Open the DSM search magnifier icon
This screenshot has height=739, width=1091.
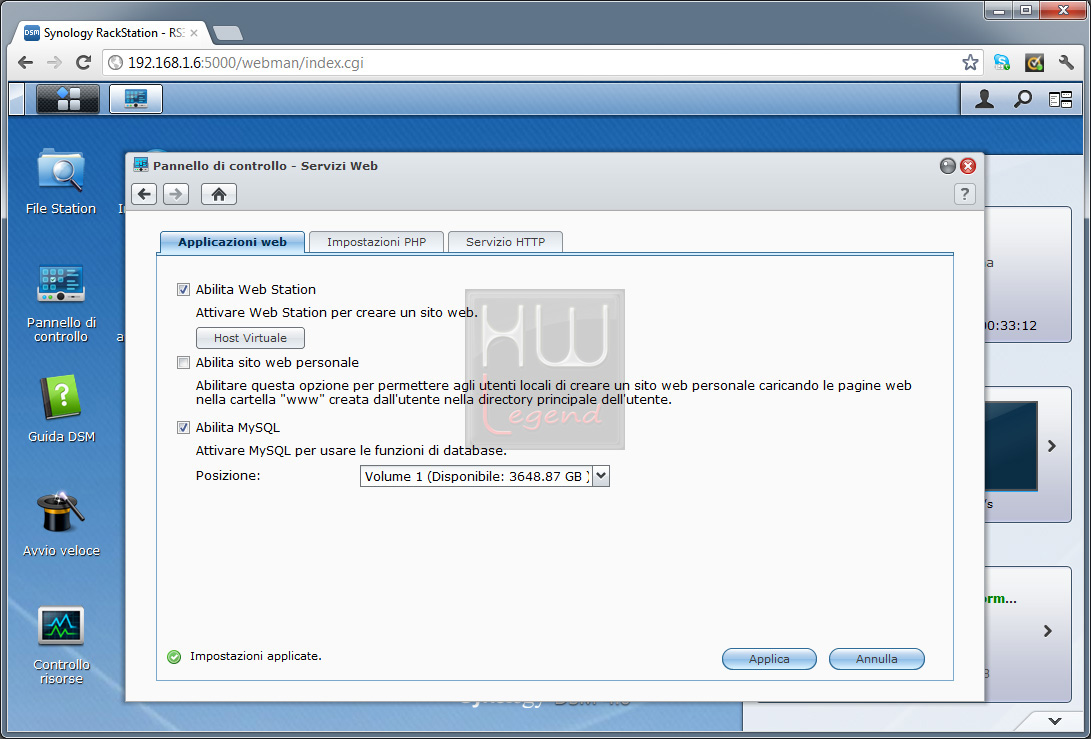click(1022, 99)
